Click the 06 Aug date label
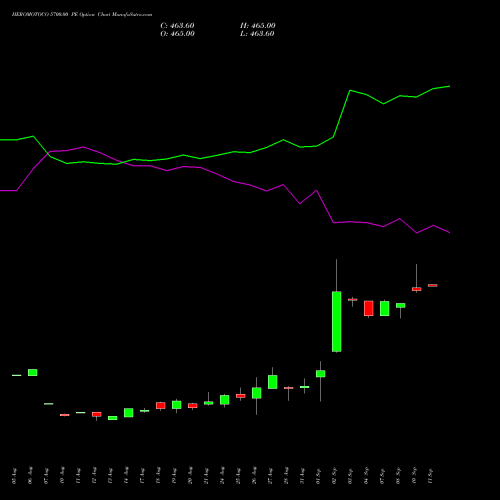Screen dimensions: 500x500 [x=30, y=476]
